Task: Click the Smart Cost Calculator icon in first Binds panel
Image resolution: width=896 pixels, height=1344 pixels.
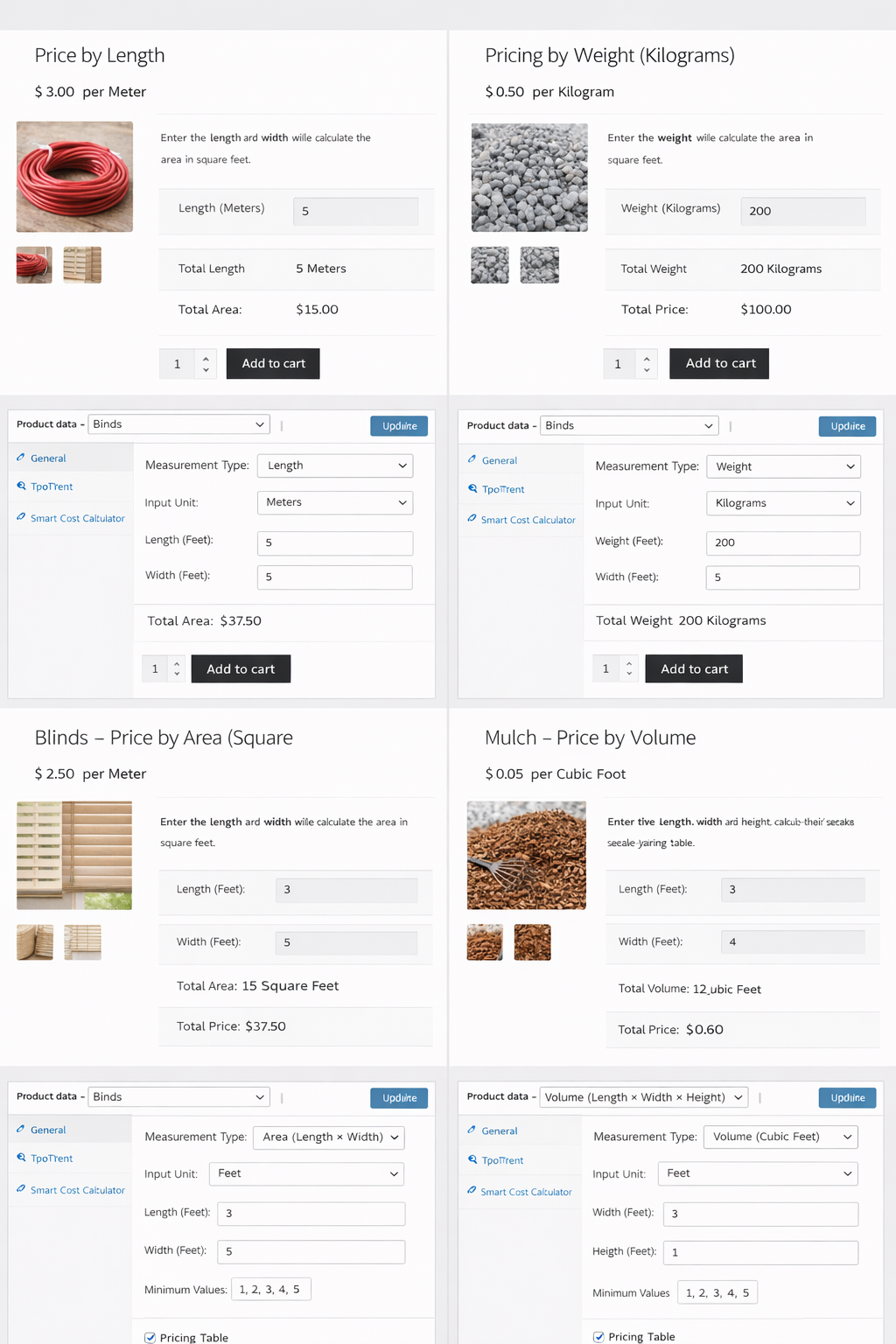Action: click(23, 518)
